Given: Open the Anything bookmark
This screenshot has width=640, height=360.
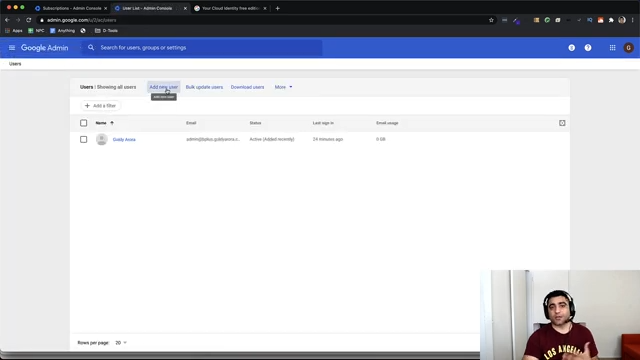Looking at the screenshot, I should [x=62, y=31].
